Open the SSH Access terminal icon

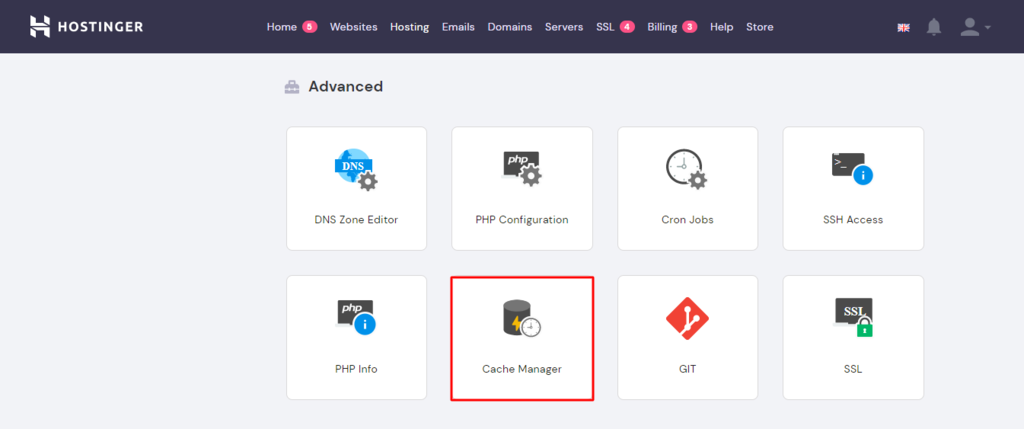click(x=852, y=170)
